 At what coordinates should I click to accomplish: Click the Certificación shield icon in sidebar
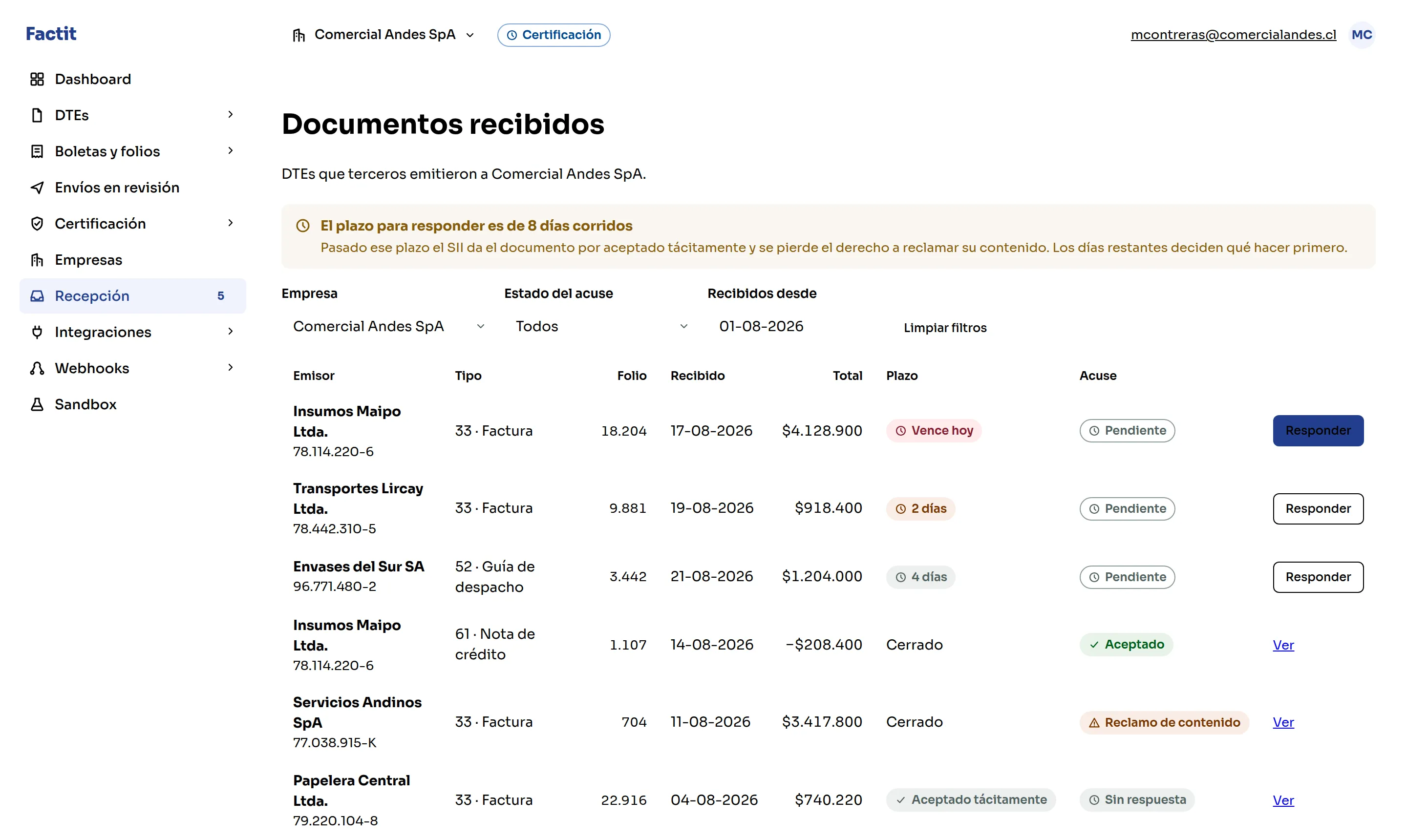tap(37, 224)
